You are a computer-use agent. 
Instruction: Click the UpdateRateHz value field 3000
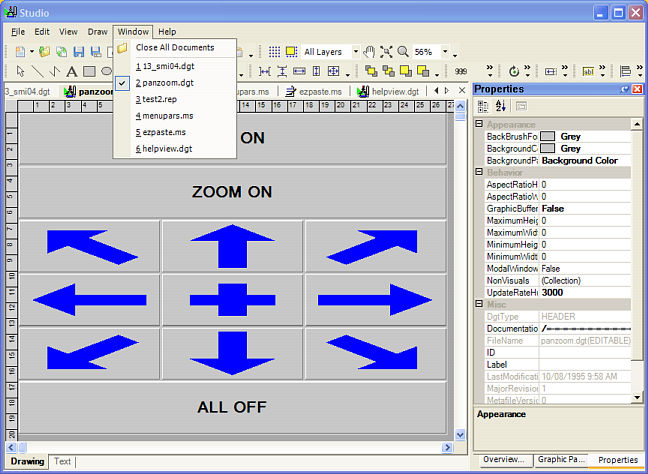point(585,292)
